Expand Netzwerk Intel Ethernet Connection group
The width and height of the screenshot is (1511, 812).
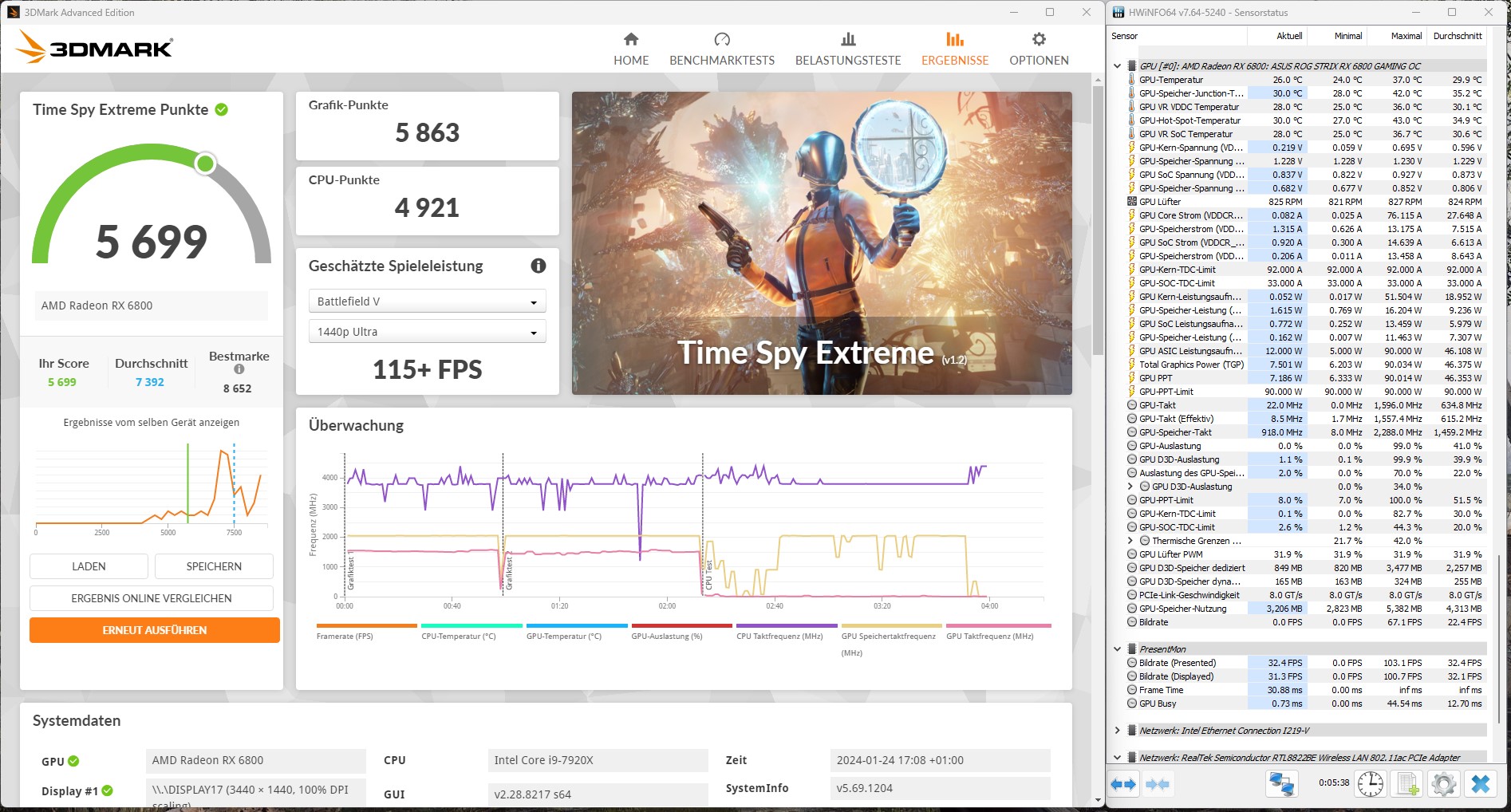click(1117, 731)
